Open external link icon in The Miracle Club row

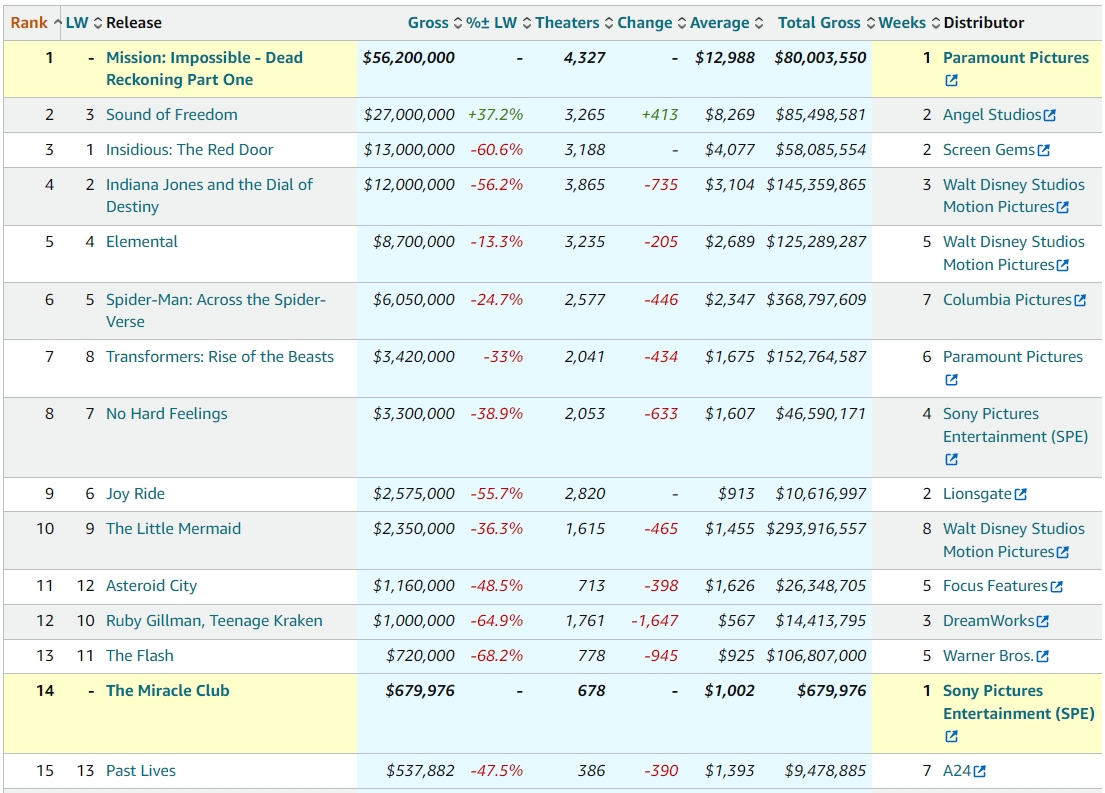coord(951,737)
